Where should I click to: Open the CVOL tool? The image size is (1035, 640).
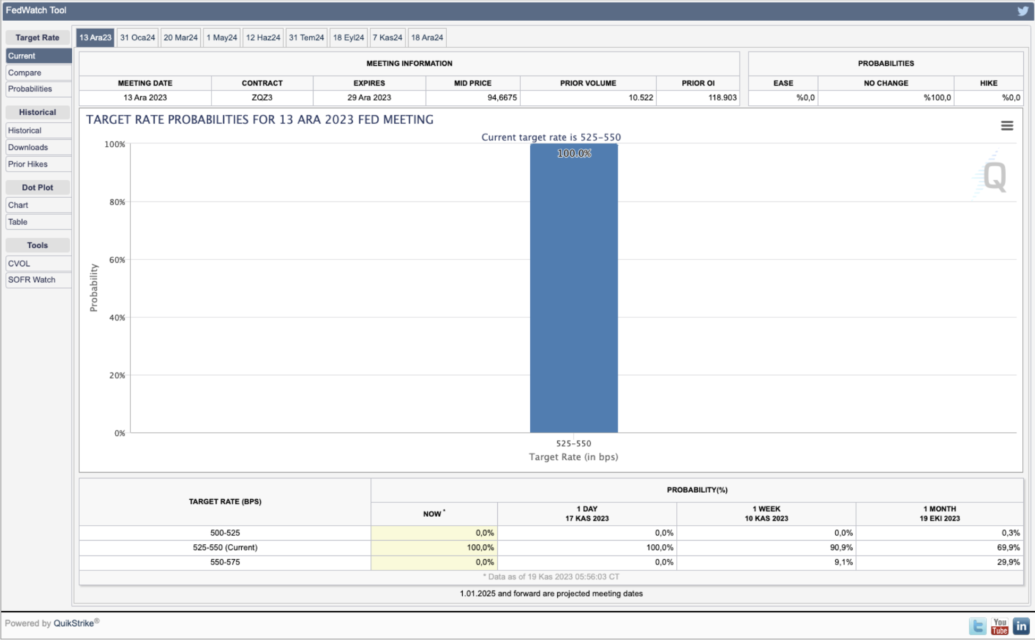click(38, 263)
